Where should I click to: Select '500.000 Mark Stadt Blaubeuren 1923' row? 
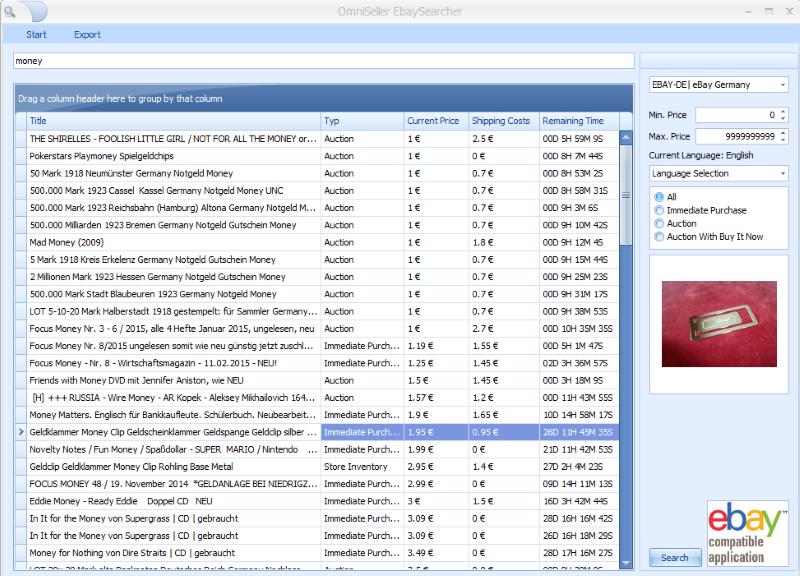pos(317,294)
